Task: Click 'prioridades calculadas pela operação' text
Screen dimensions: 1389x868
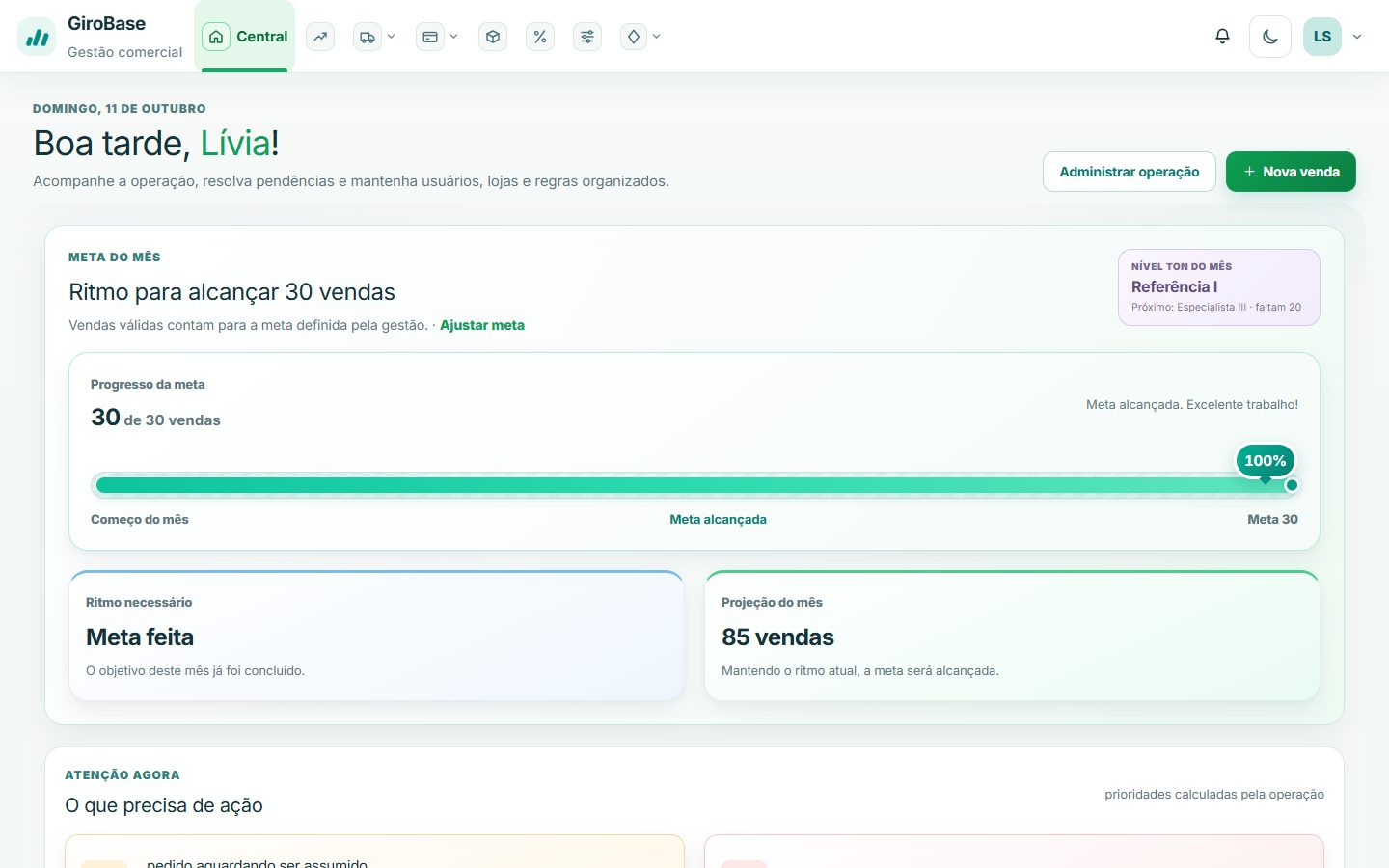Action: (1214, 795)
